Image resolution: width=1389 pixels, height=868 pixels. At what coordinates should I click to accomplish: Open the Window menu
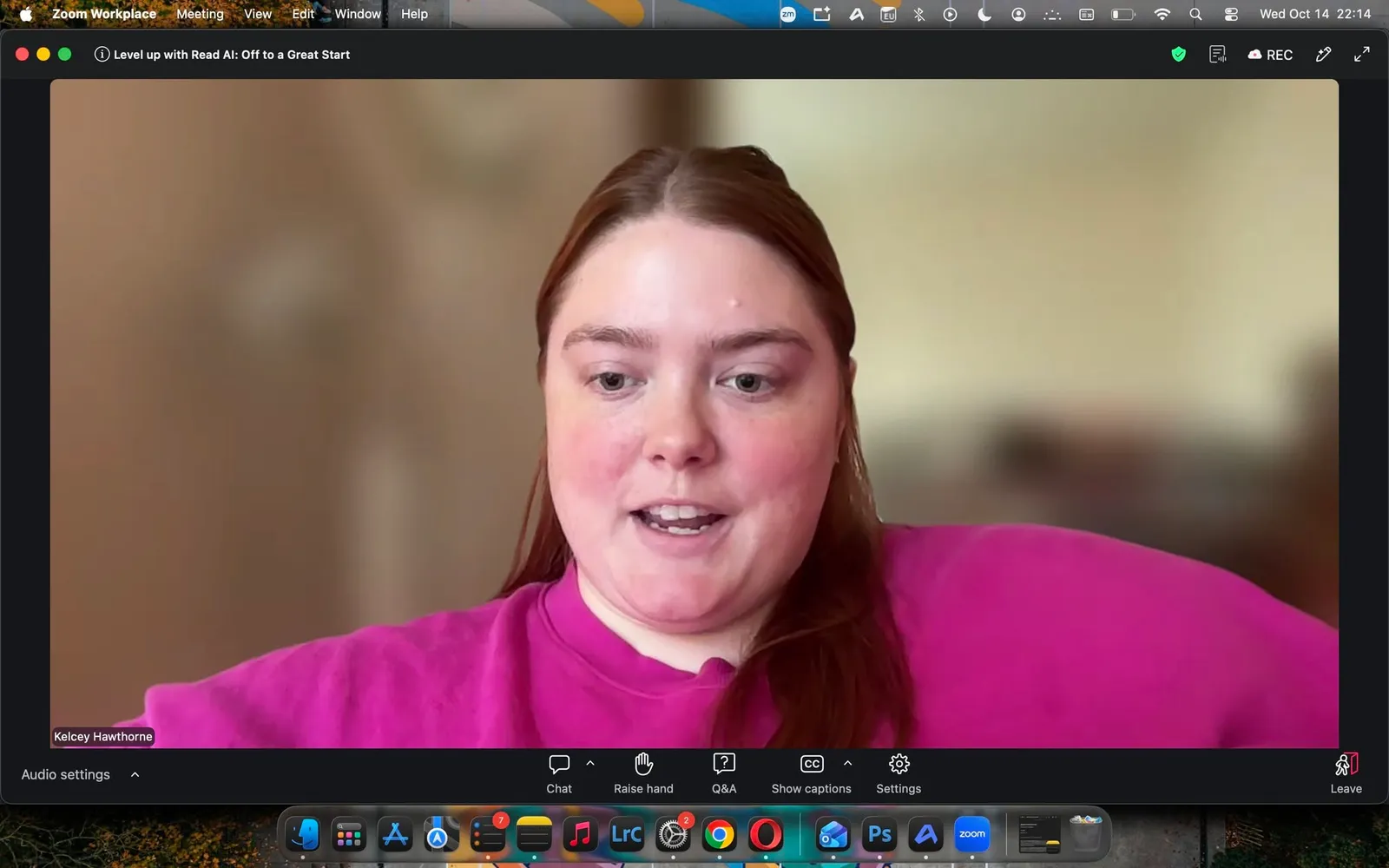click(x=358, y=14)
